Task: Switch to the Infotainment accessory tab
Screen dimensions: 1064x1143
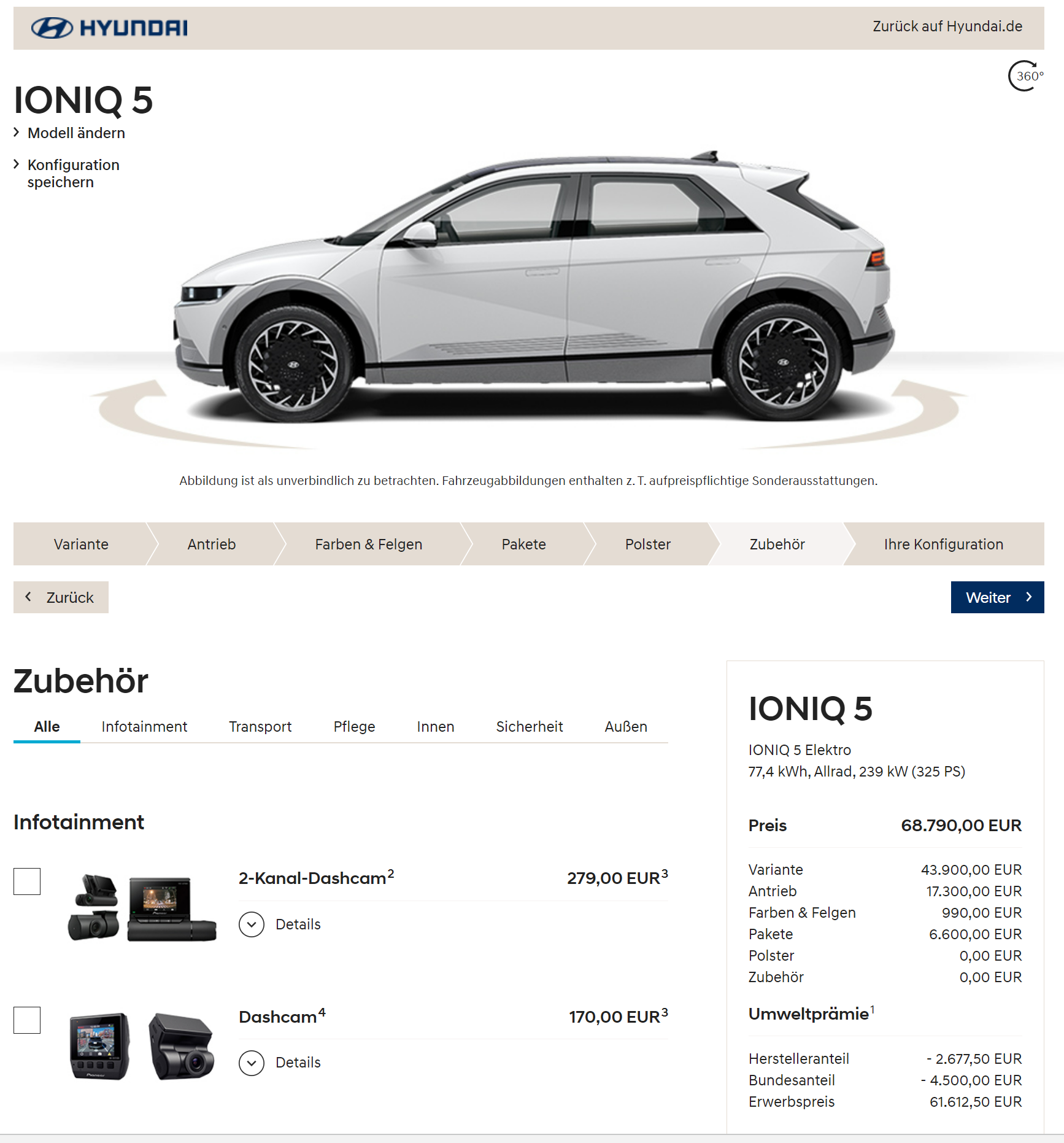Action: coord(144,727)
